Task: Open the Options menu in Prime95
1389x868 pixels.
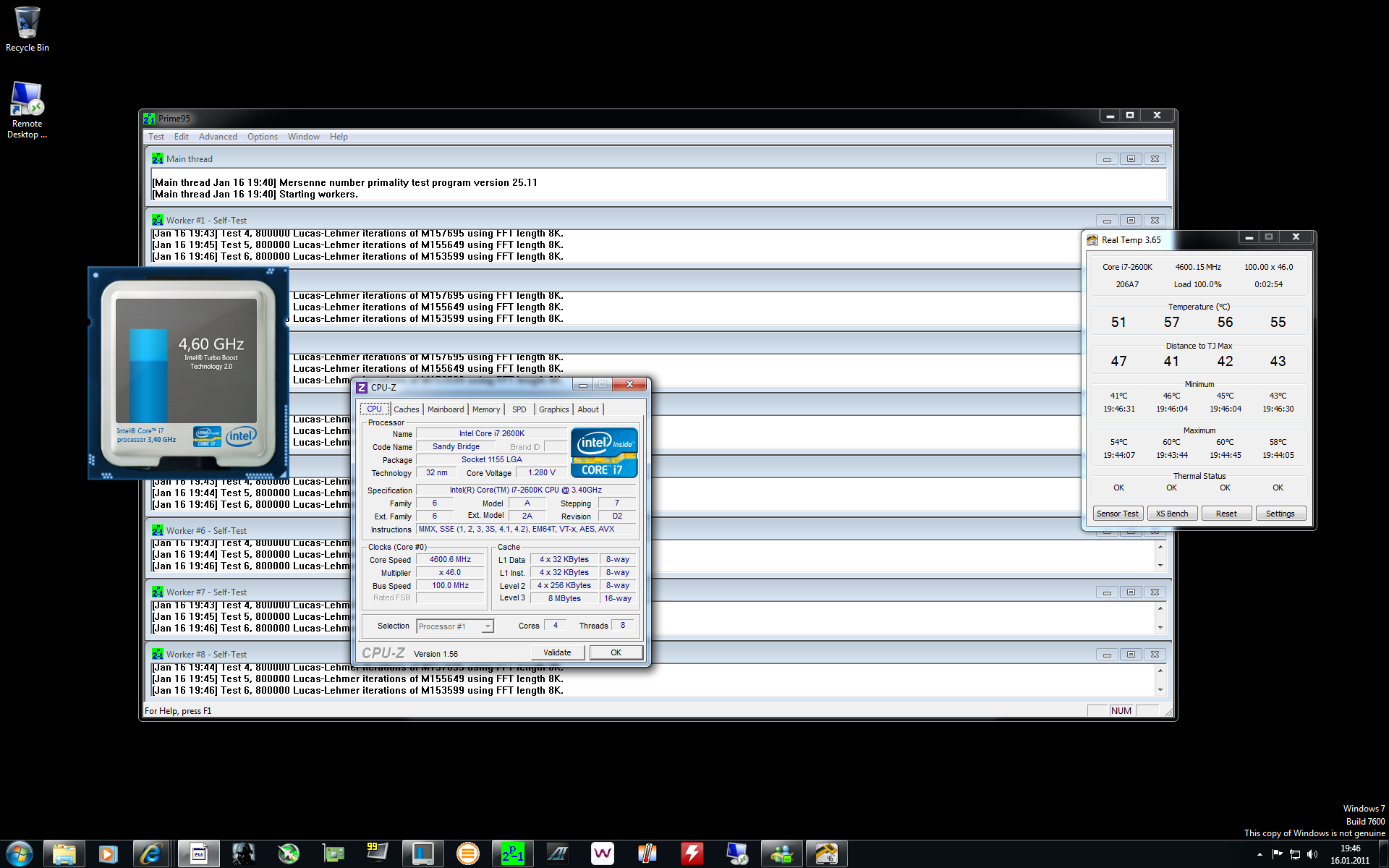Action: pos(262,137)
